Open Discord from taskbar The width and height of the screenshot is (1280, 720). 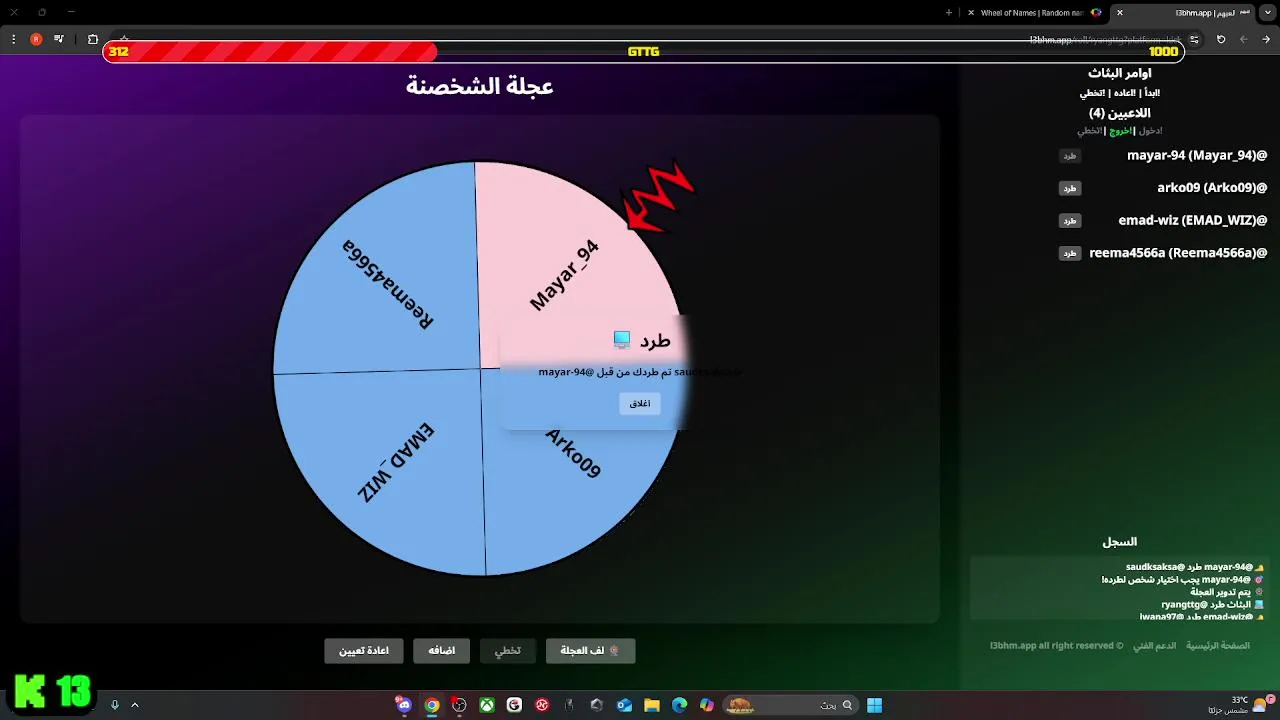pyautogui.click(x=403, y=705)
